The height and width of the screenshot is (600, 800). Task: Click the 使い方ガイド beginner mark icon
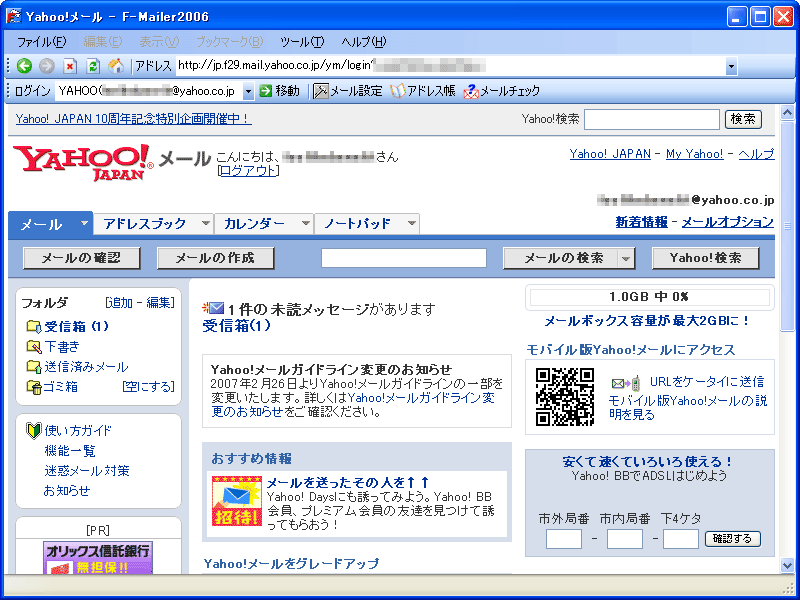pyautogui.click(x=34, y=431)
